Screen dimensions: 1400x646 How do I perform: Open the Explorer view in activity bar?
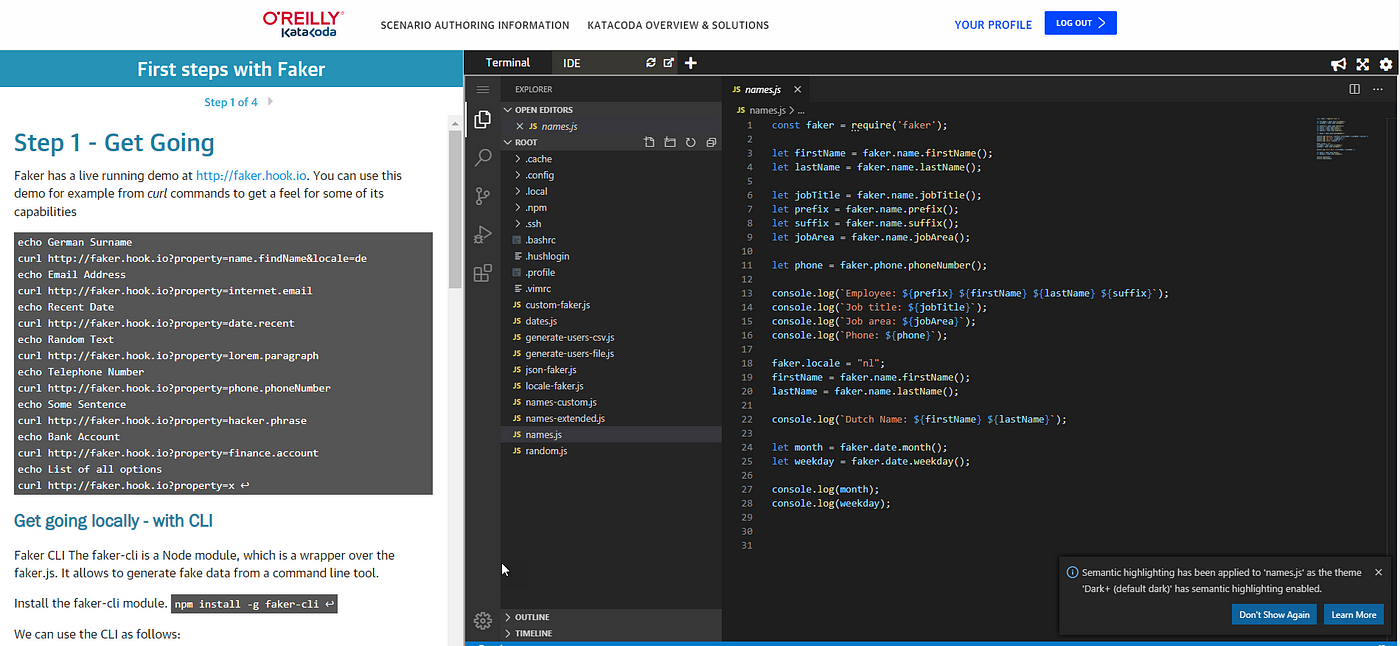coord(483,120)
